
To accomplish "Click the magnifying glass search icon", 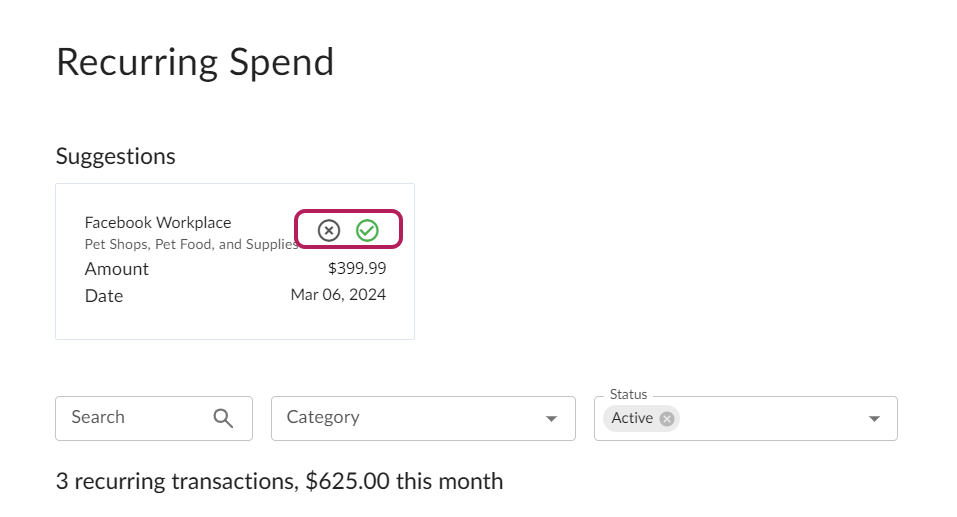I will point(223,418).
